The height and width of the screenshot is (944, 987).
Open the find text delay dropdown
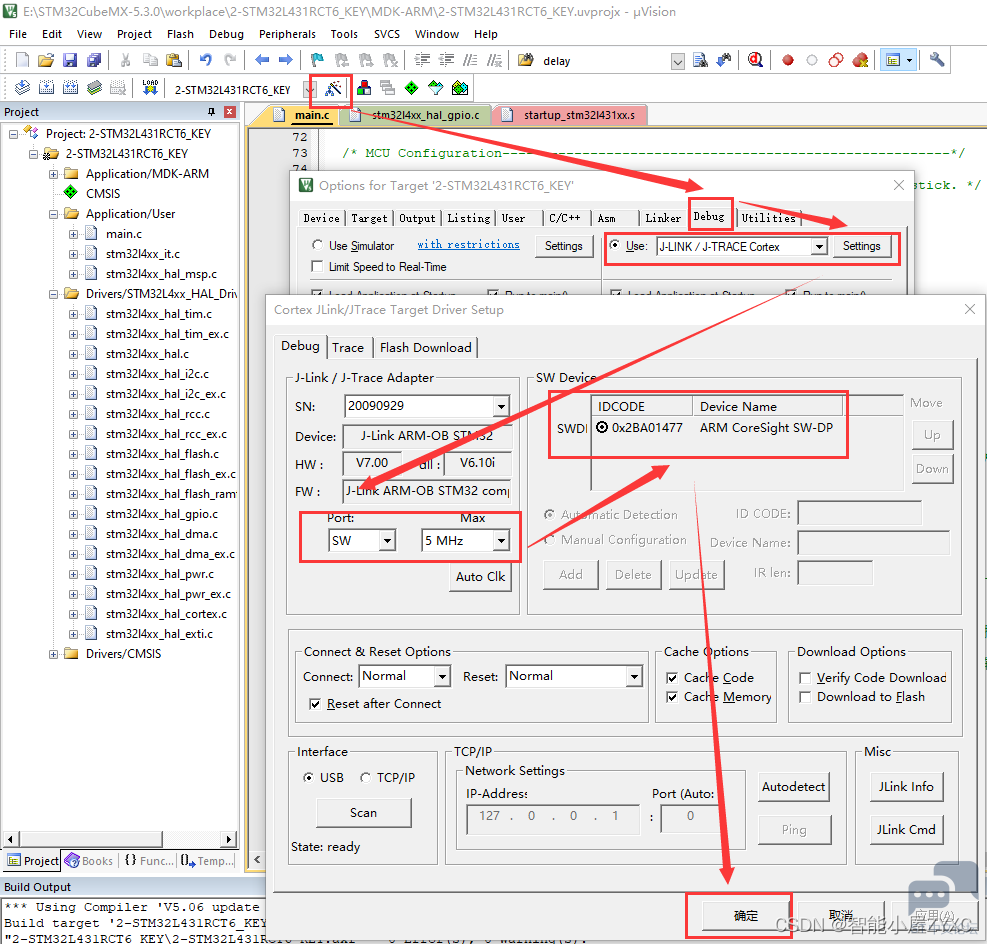pyautogui.click(x=677, y=61)
